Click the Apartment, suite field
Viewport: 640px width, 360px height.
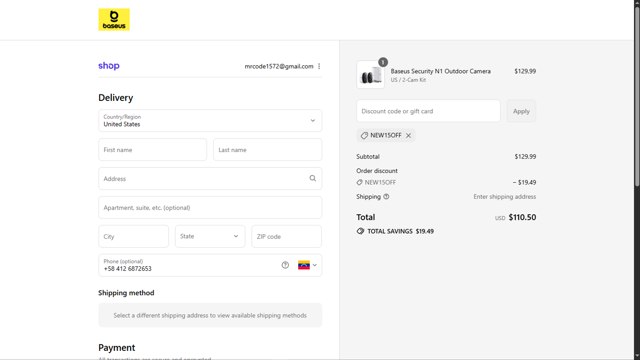coord(210,207)
